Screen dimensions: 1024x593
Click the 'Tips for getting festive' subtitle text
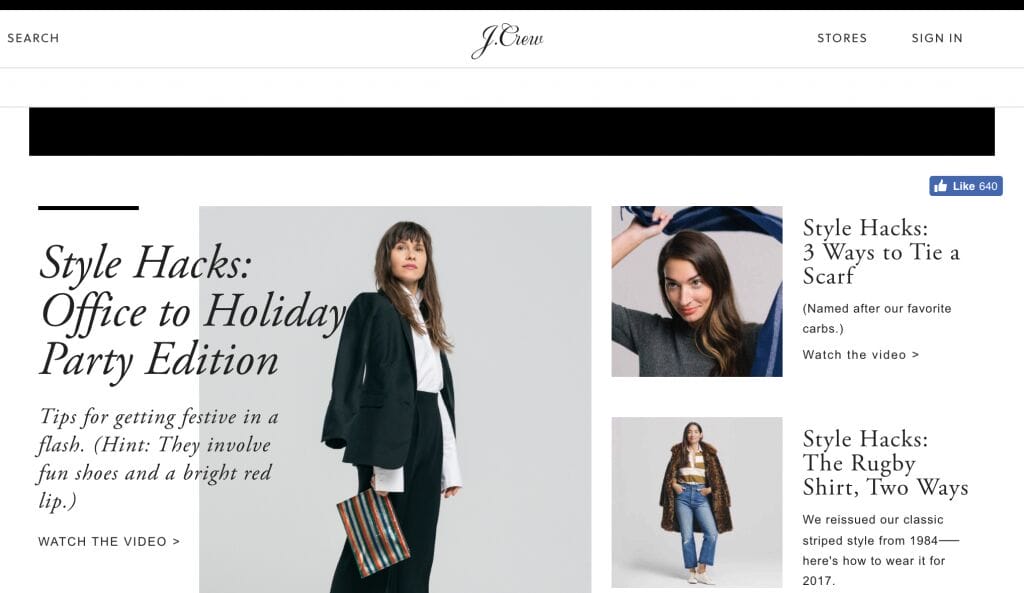pyautogui.click(x=158, y=458)
